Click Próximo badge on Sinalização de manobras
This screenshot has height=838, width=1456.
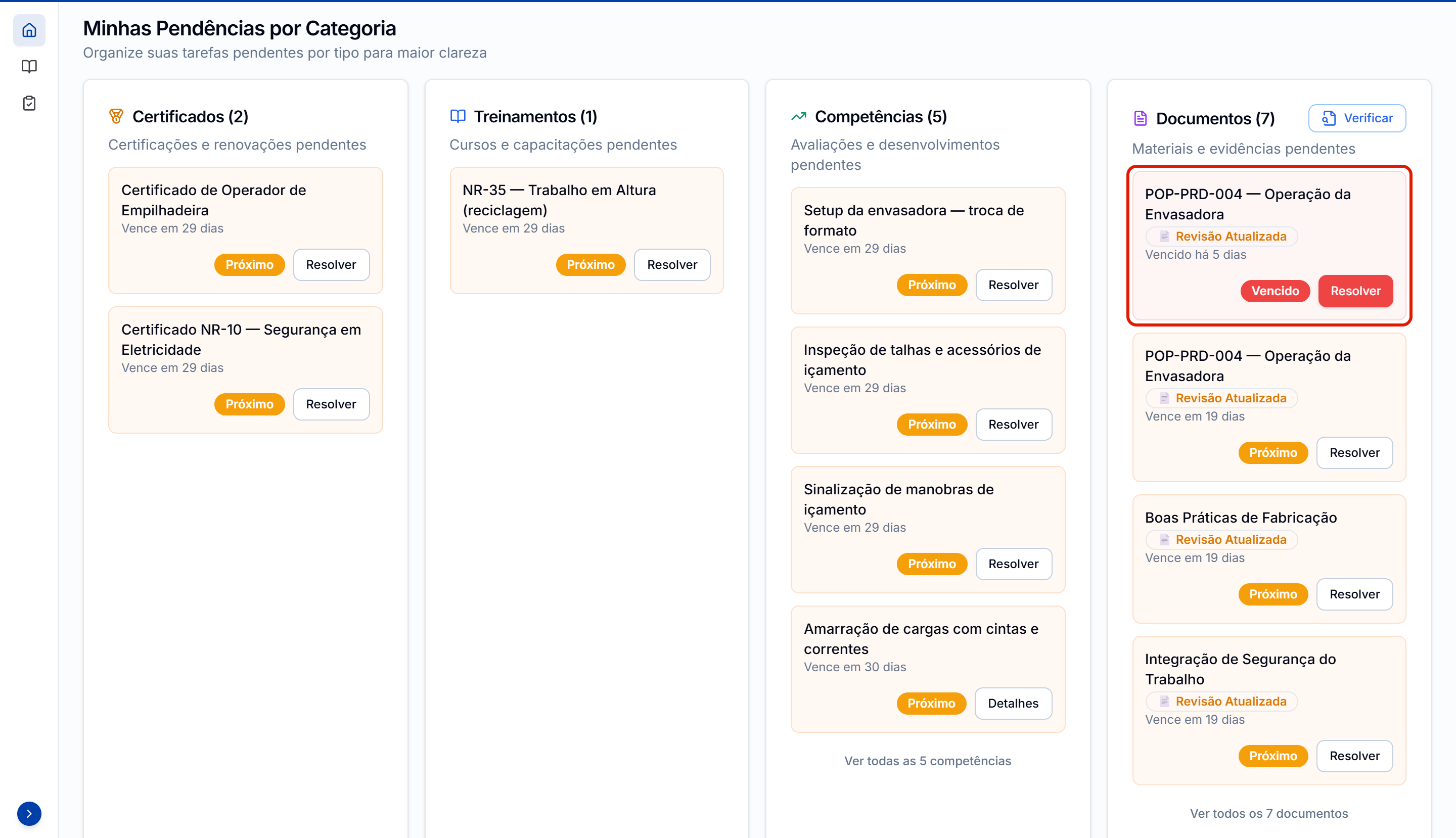pos(932,564)
